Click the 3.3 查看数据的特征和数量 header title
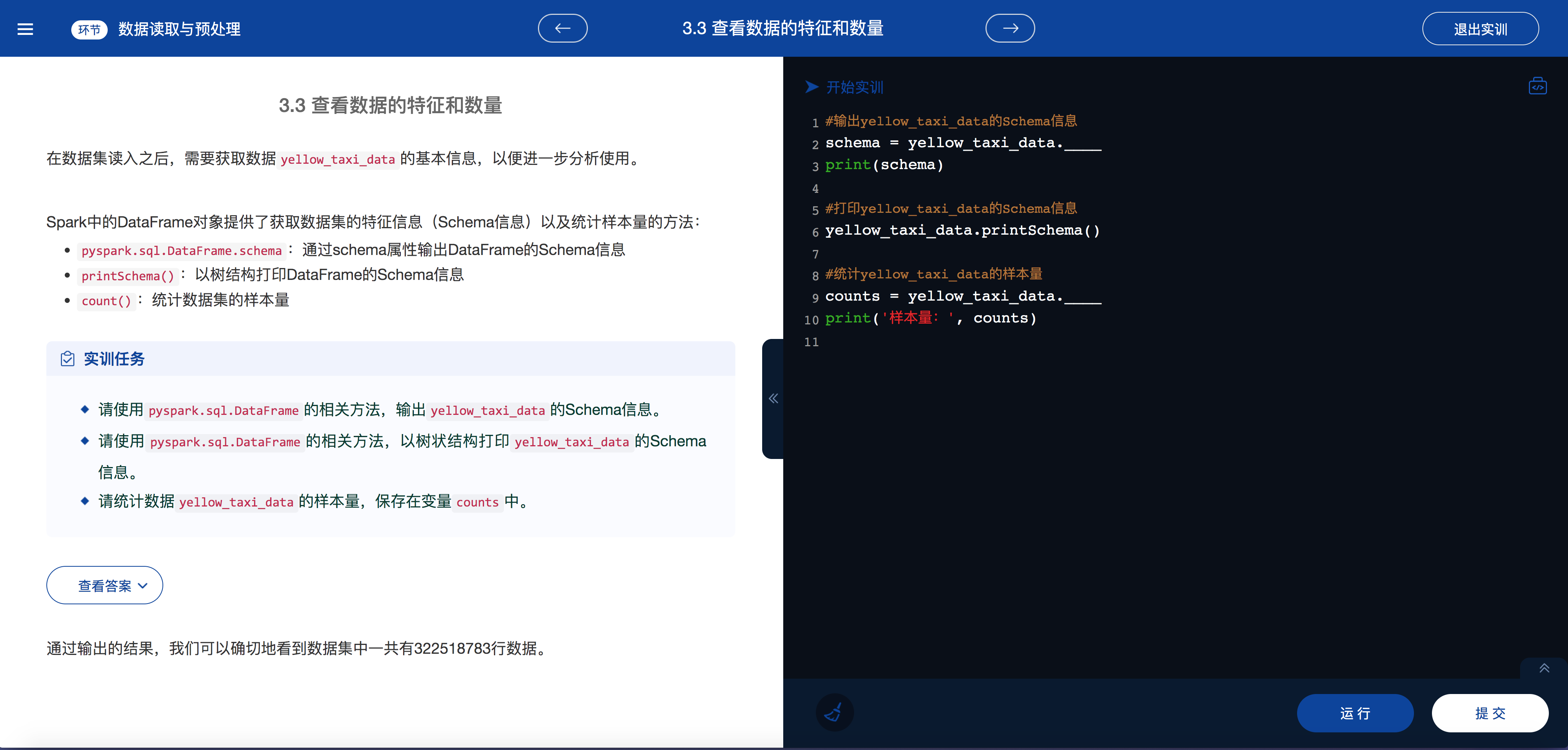This screenshot has width=1568, height=750. coord(783,28)
